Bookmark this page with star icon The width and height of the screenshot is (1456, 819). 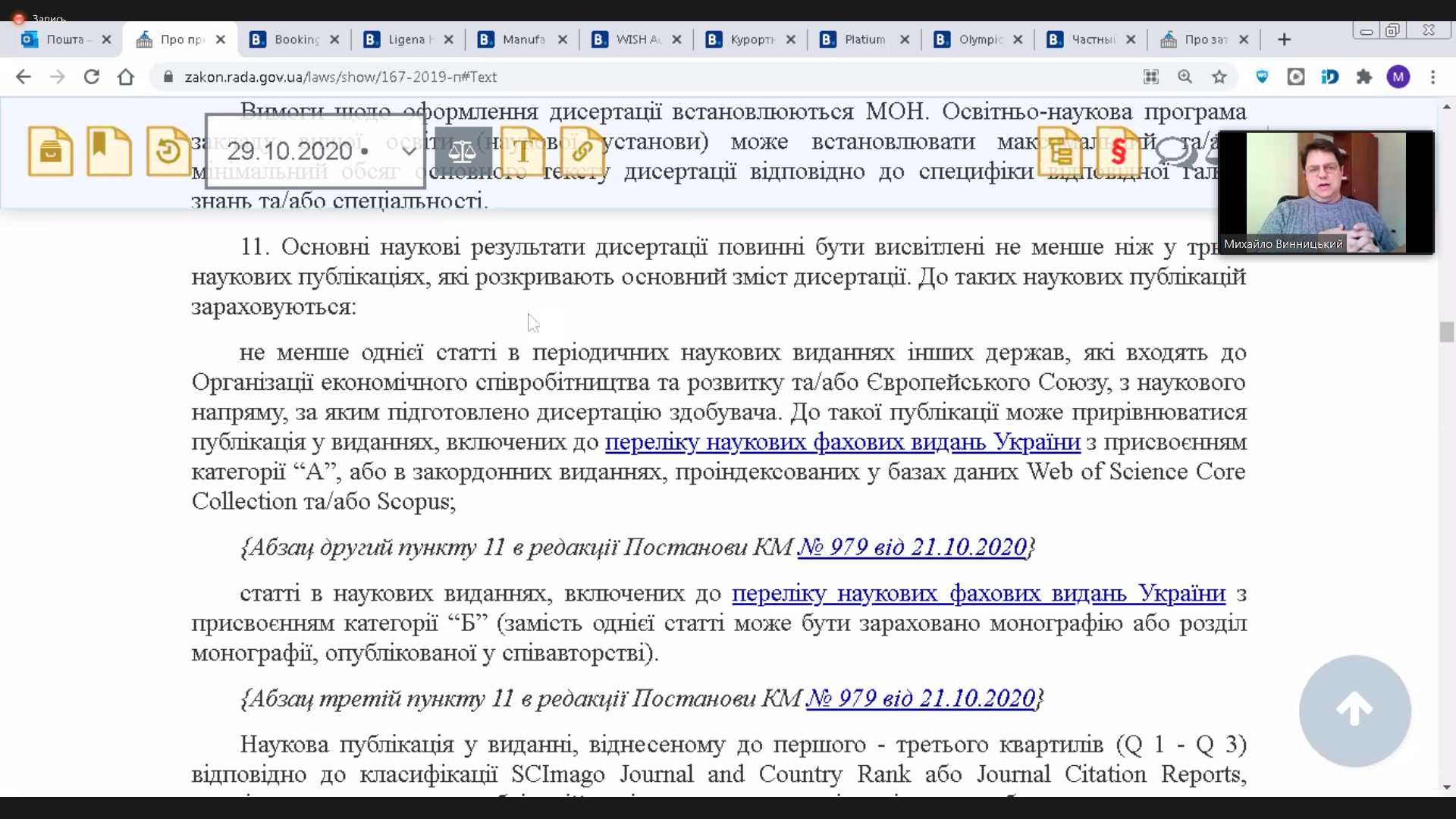[1219, 77]
